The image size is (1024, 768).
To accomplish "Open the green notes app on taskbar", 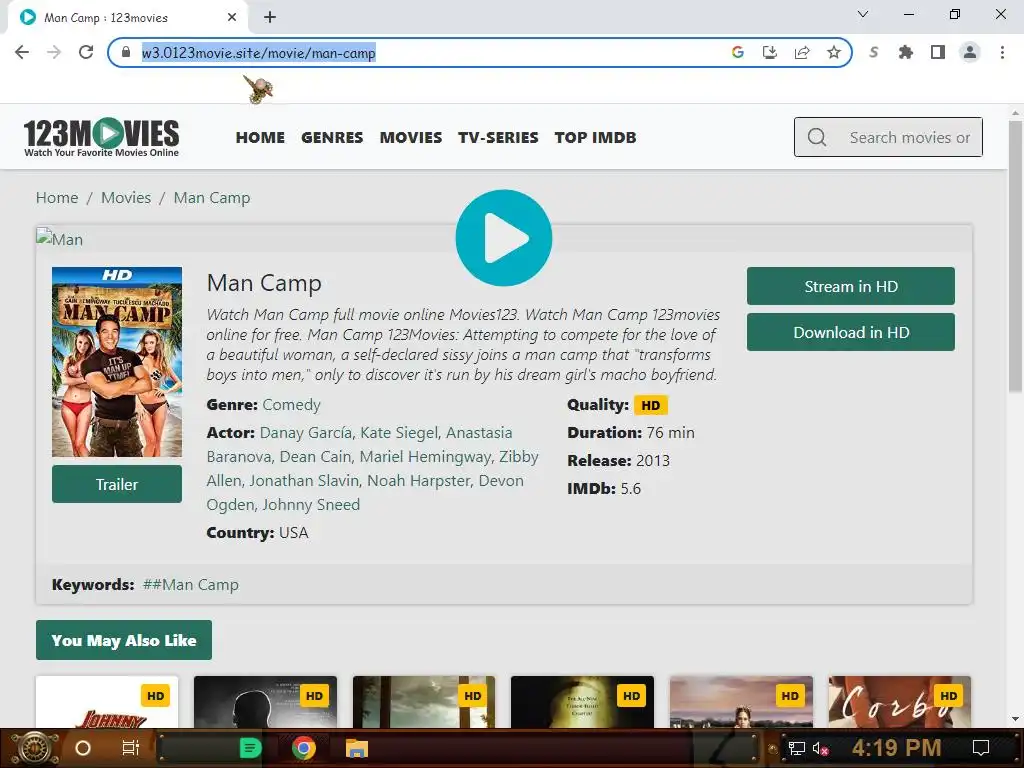I will [249, 748].
